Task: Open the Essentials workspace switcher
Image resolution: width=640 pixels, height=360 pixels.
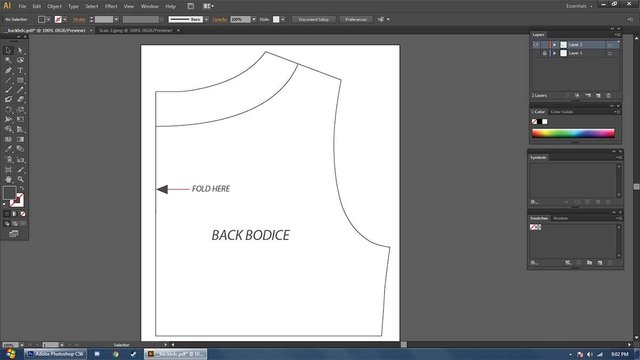Action: 579,6
